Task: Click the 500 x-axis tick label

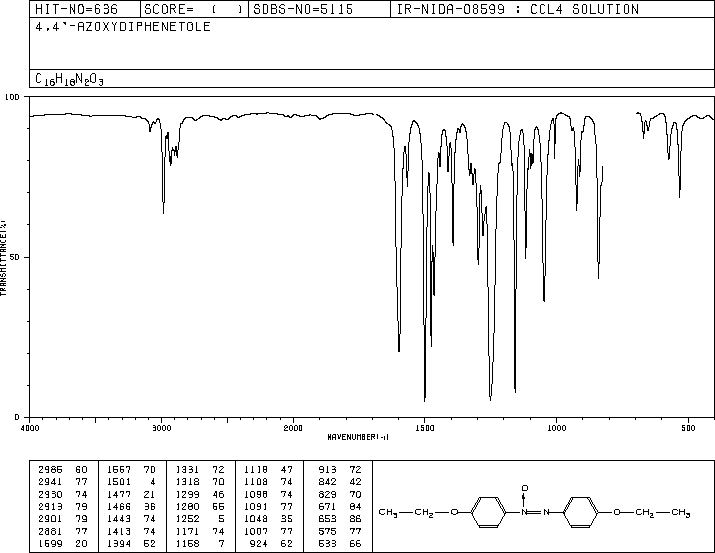Action: click(x=688, y=428)
